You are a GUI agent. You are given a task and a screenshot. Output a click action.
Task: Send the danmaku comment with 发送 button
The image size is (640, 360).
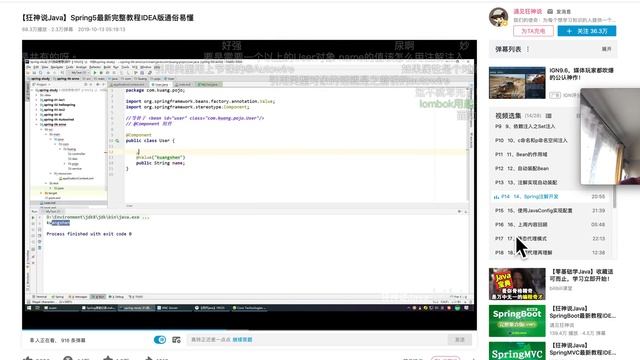(460, 340)
